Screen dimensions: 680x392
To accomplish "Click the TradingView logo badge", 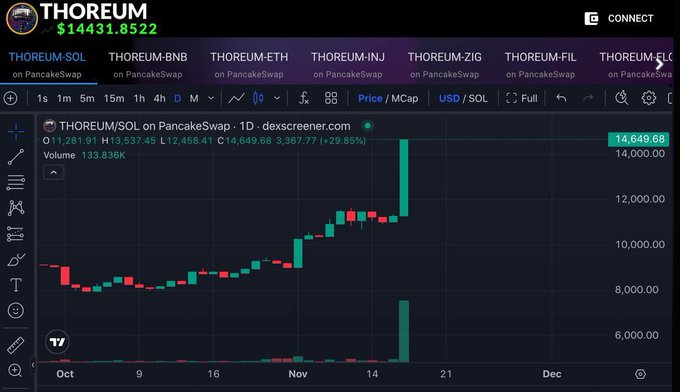I will [x=57, y=342].
